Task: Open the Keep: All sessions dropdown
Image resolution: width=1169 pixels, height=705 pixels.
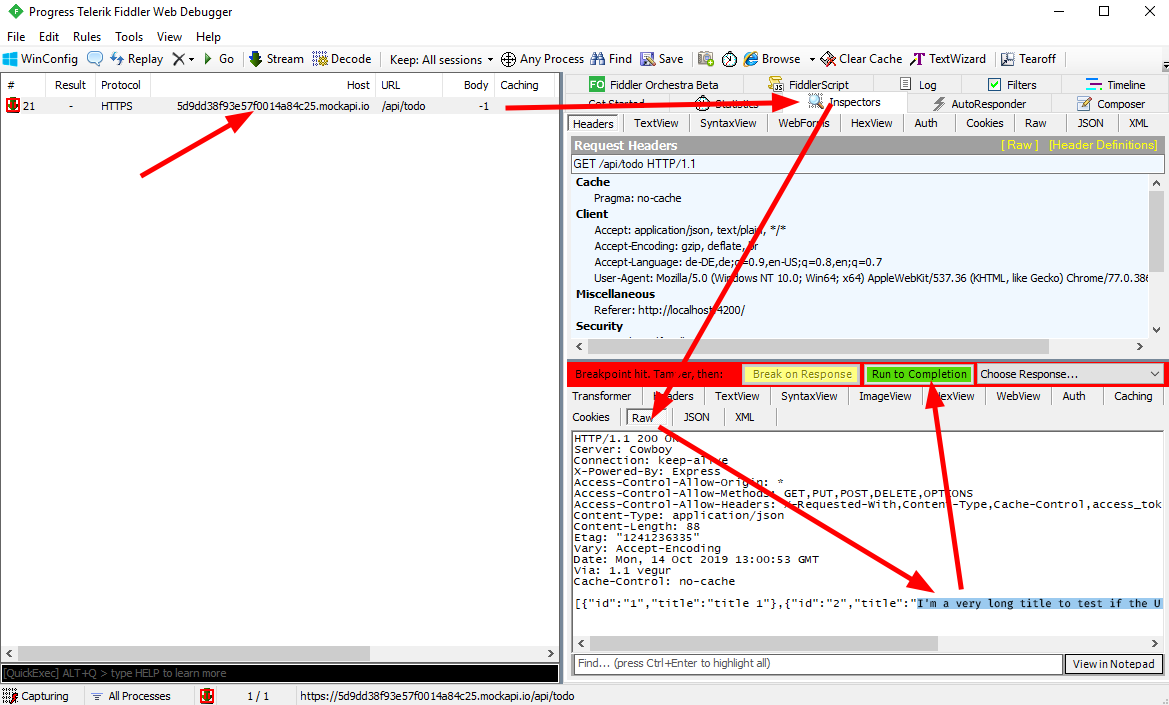Action: click(x=441, y=59)
